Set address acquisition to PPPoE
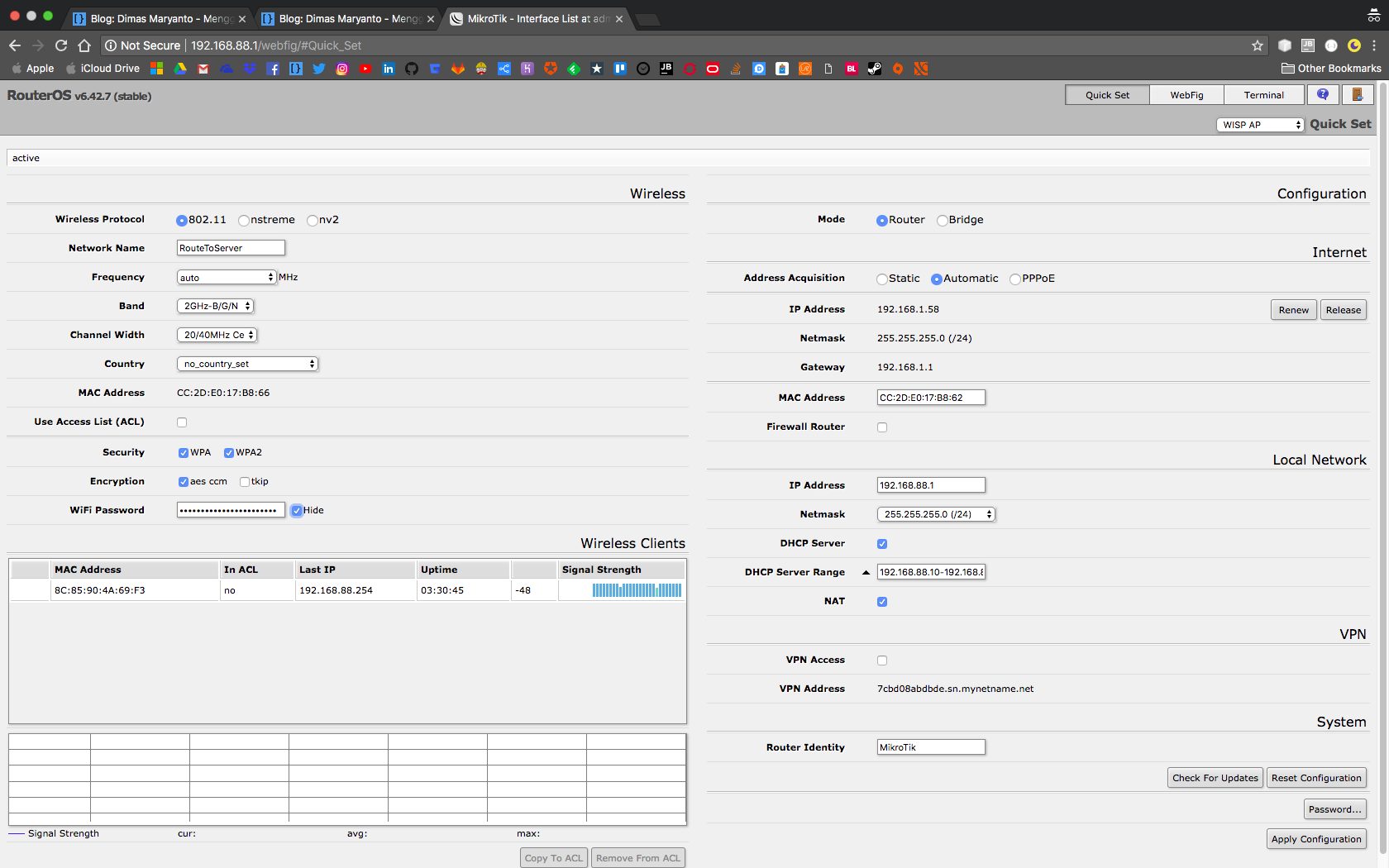This screenshot has height=868, width=1389. coord(1015,279)
